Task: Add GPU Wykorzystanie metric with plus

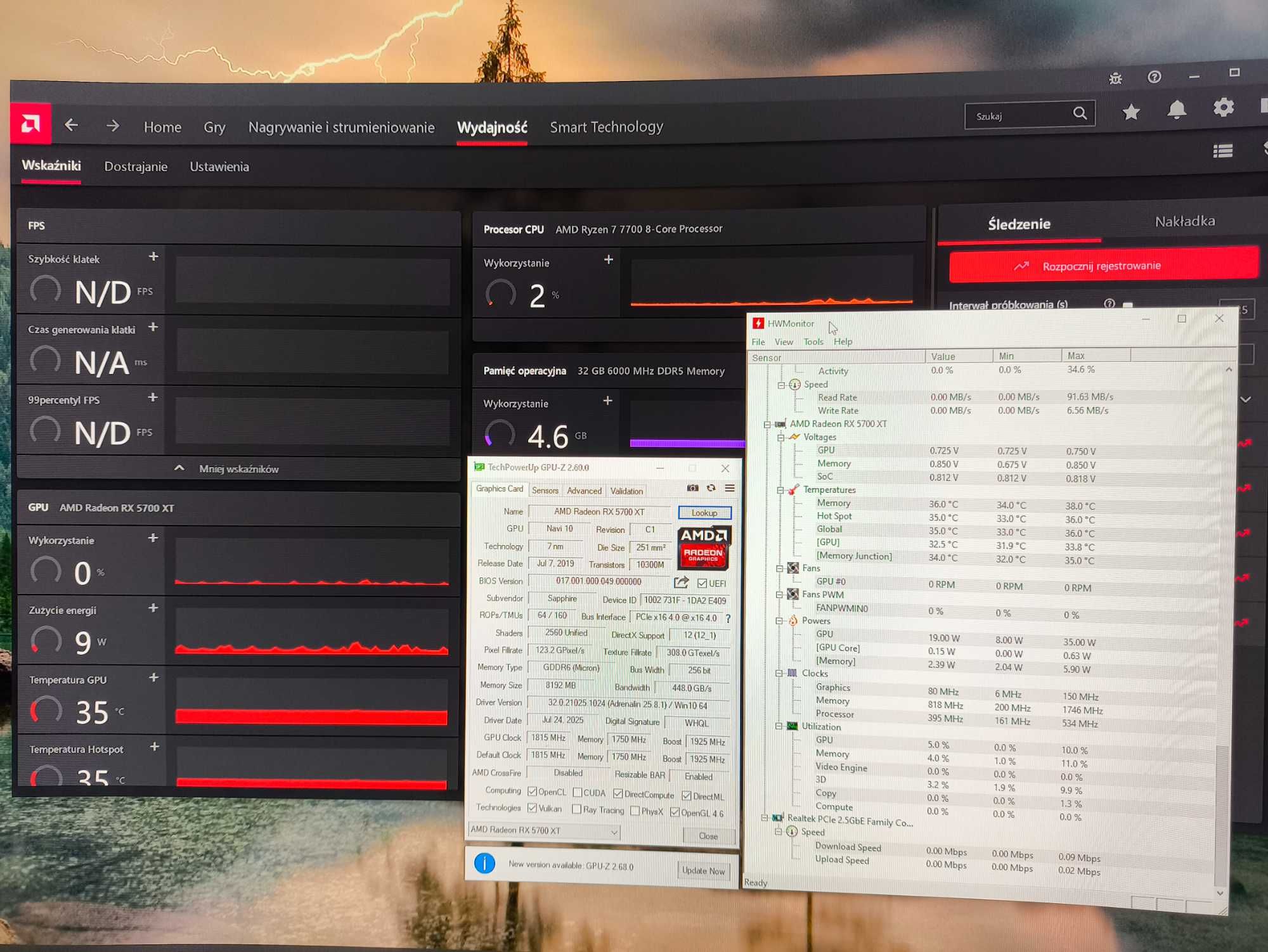Action: pos(153,538)
